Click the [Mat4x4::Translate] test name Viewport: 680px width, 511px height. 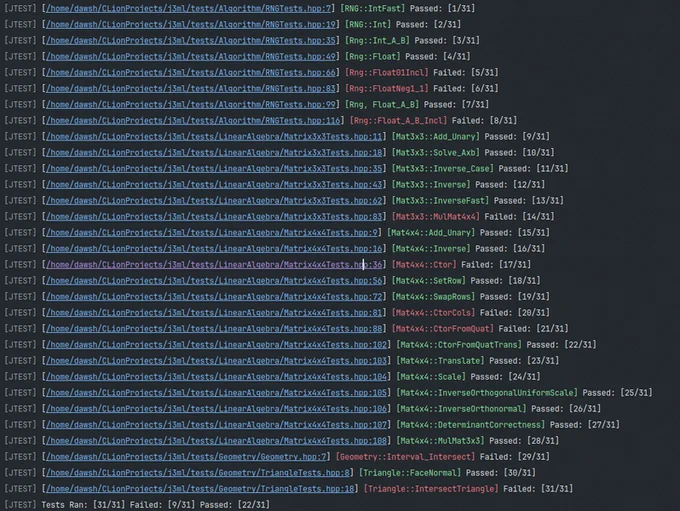441,361
